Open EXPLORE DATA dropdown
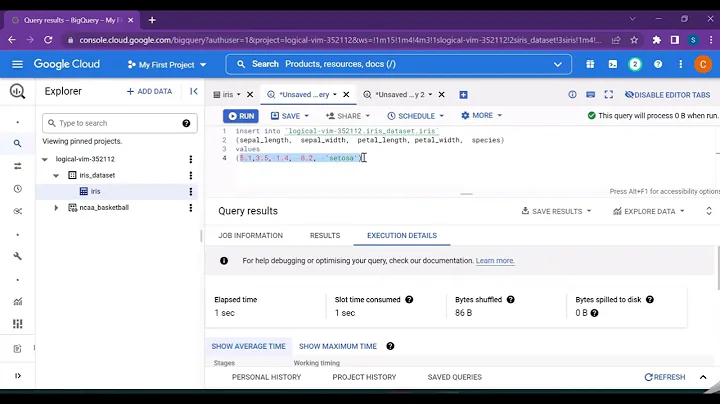 click(649, 211)
